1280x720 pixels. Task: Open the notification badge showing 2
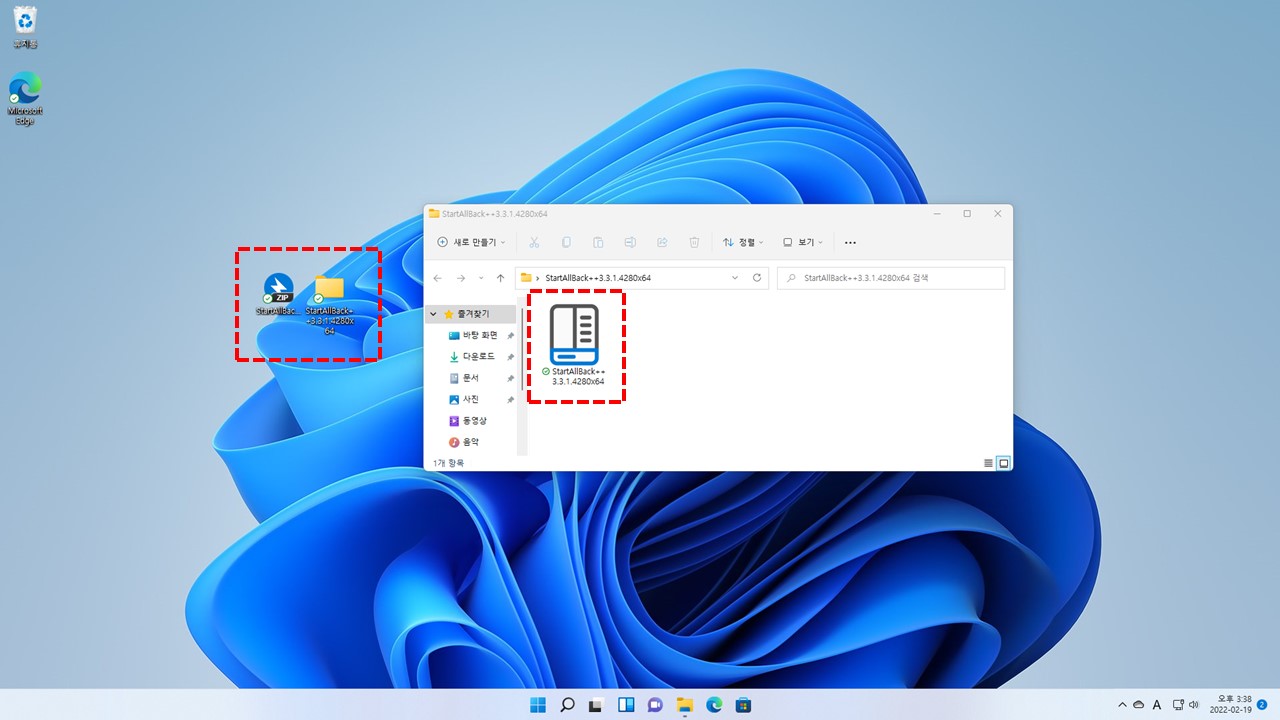click(1262, 704)
